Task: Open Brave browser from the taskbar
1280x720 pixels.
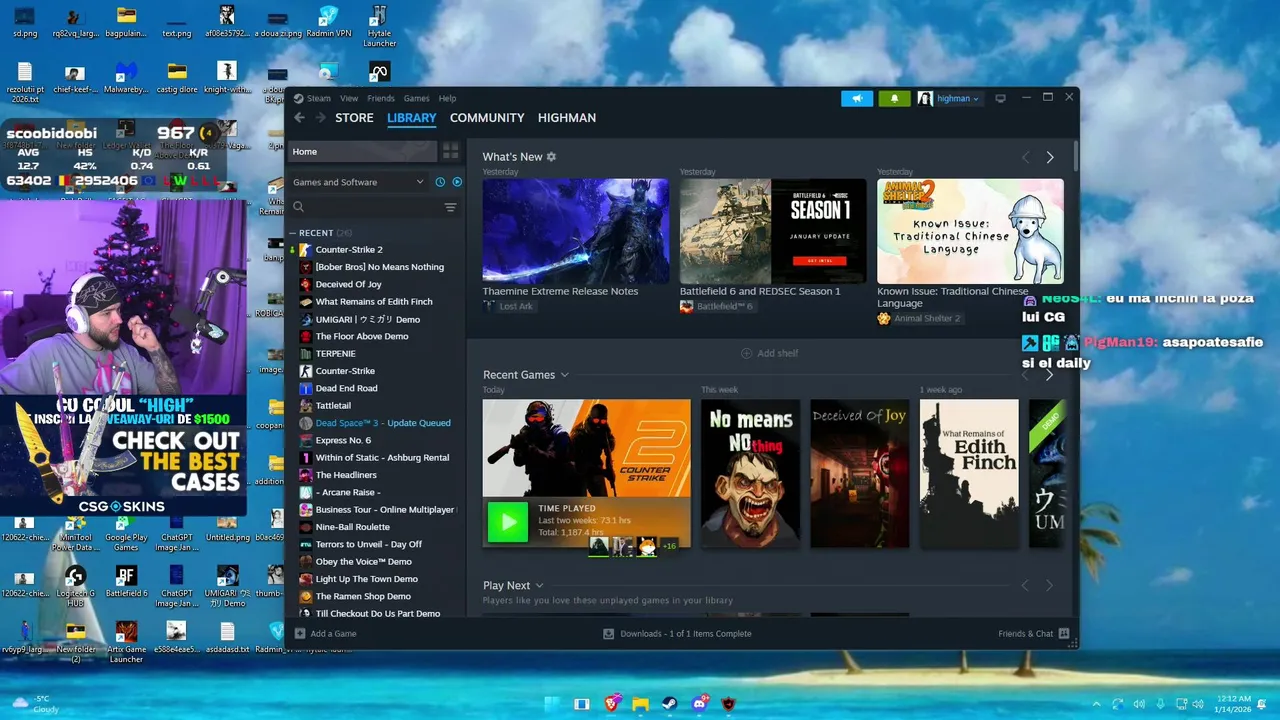Action: pyautogui.click(x=612, y=704)
